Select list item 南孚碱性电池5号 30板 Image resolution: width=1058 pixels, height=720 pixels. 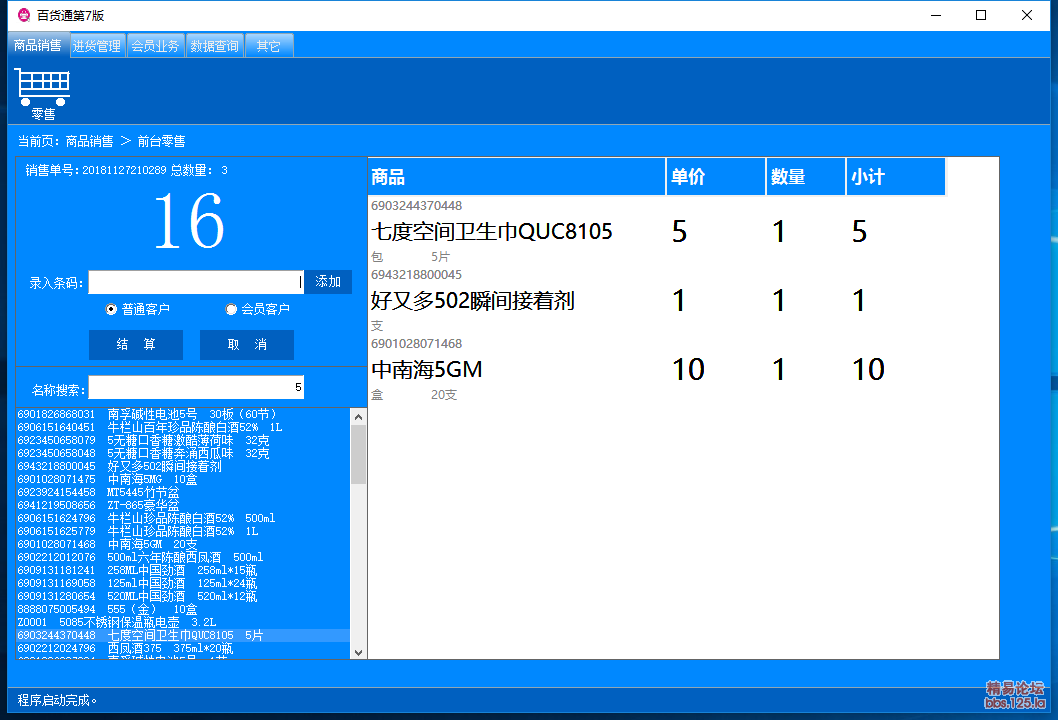click(x=182, y=414)
